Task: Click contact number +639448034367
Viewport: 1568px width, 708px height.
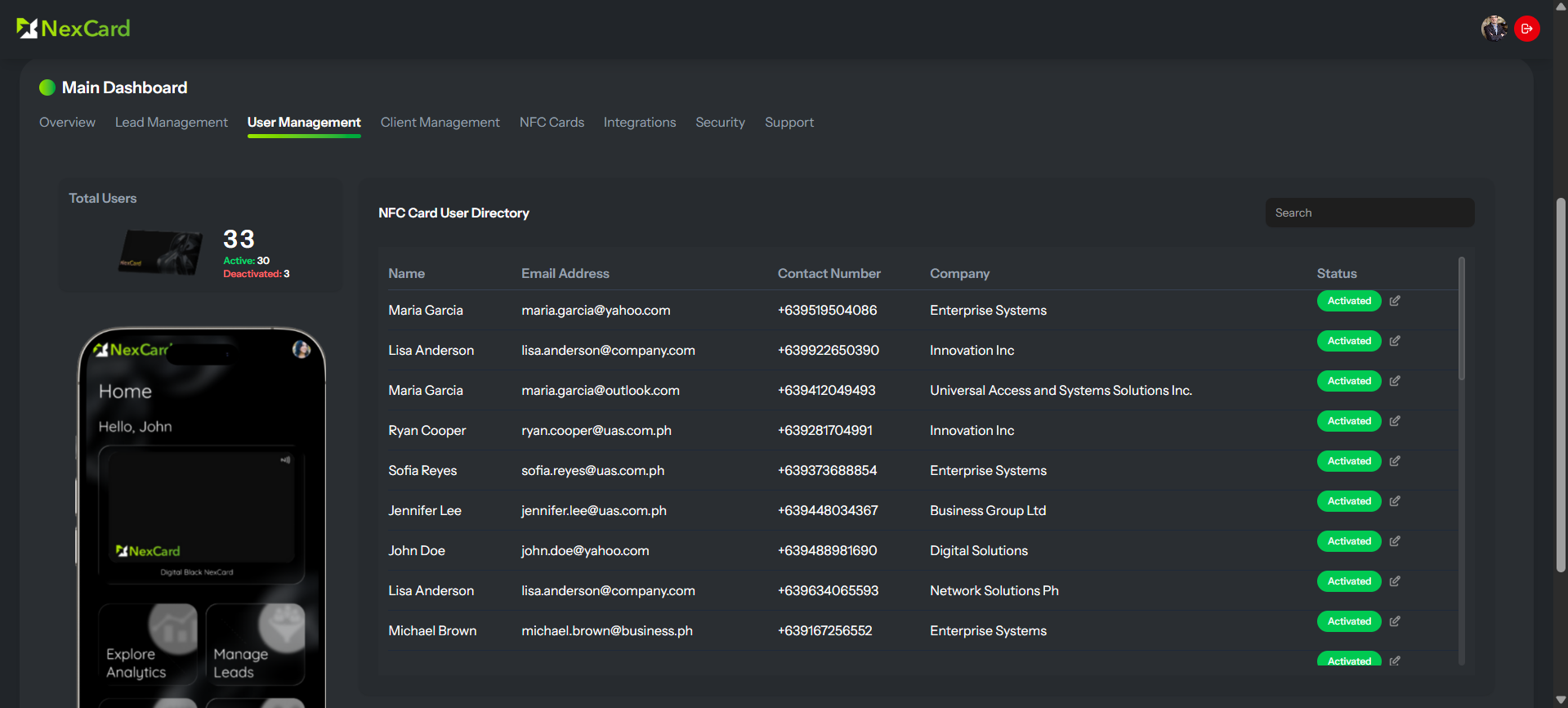Action: 828,510
